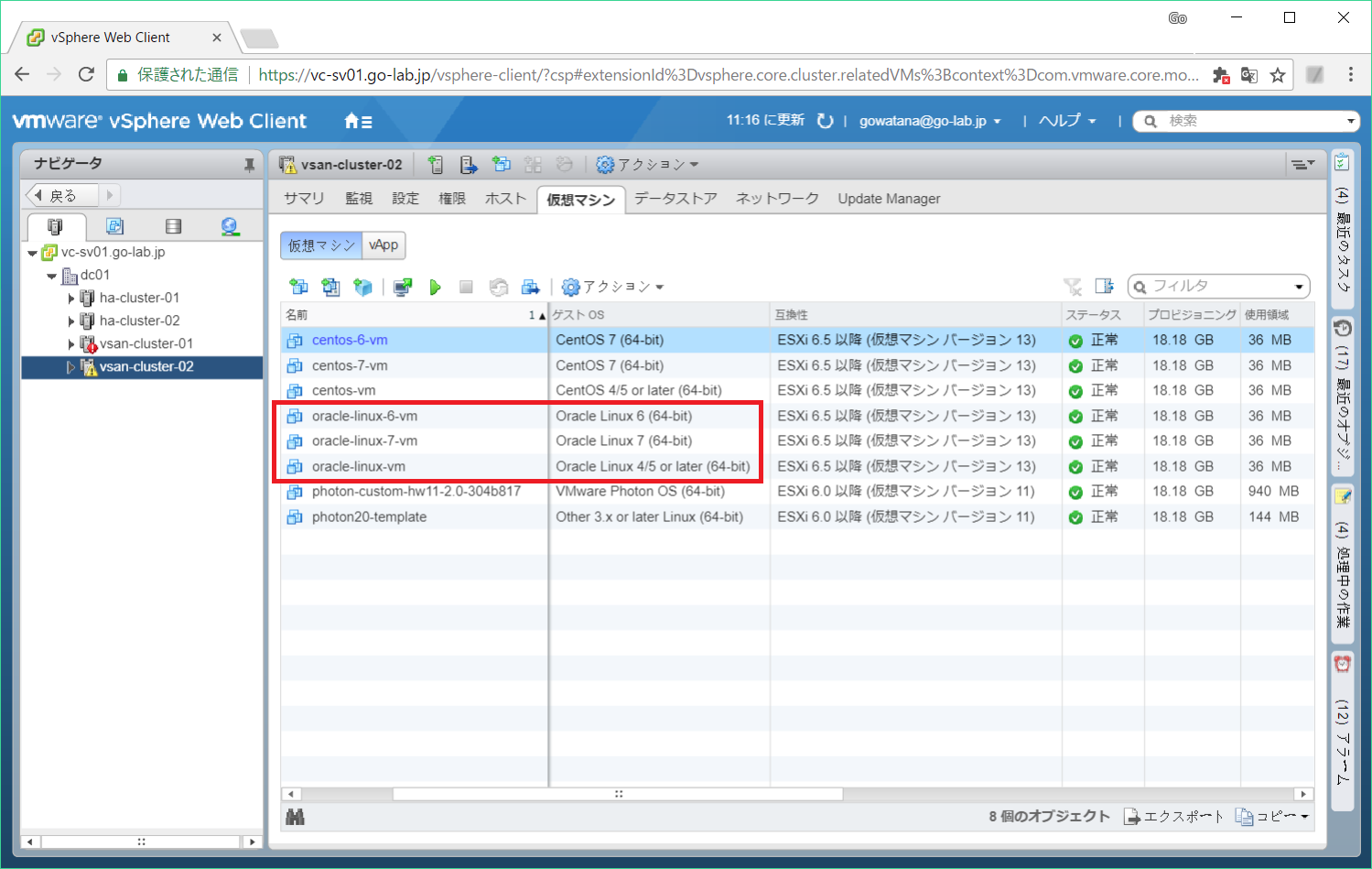Expand the ha-cluster-01 node
The height and width of the screenshot is (869, 1372).
(x=71, y=298)
